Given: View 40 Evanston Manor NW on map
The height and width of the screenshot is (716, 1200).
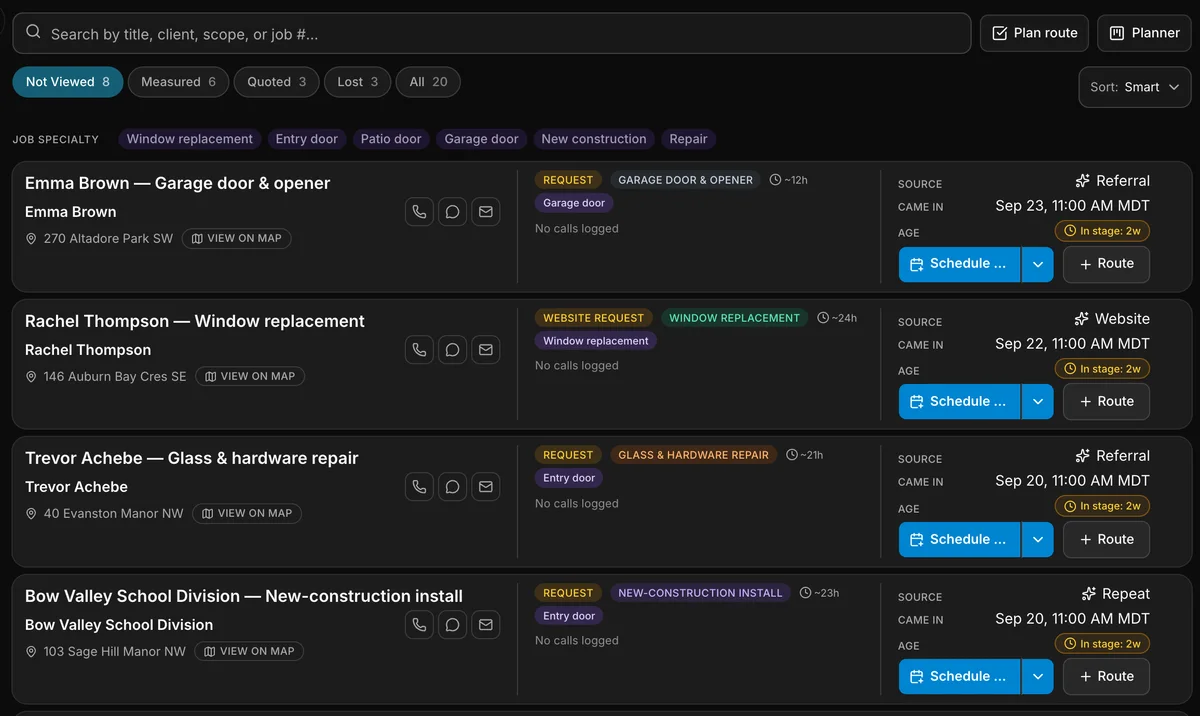Looking at the screenshot, I should click(247, 514).
